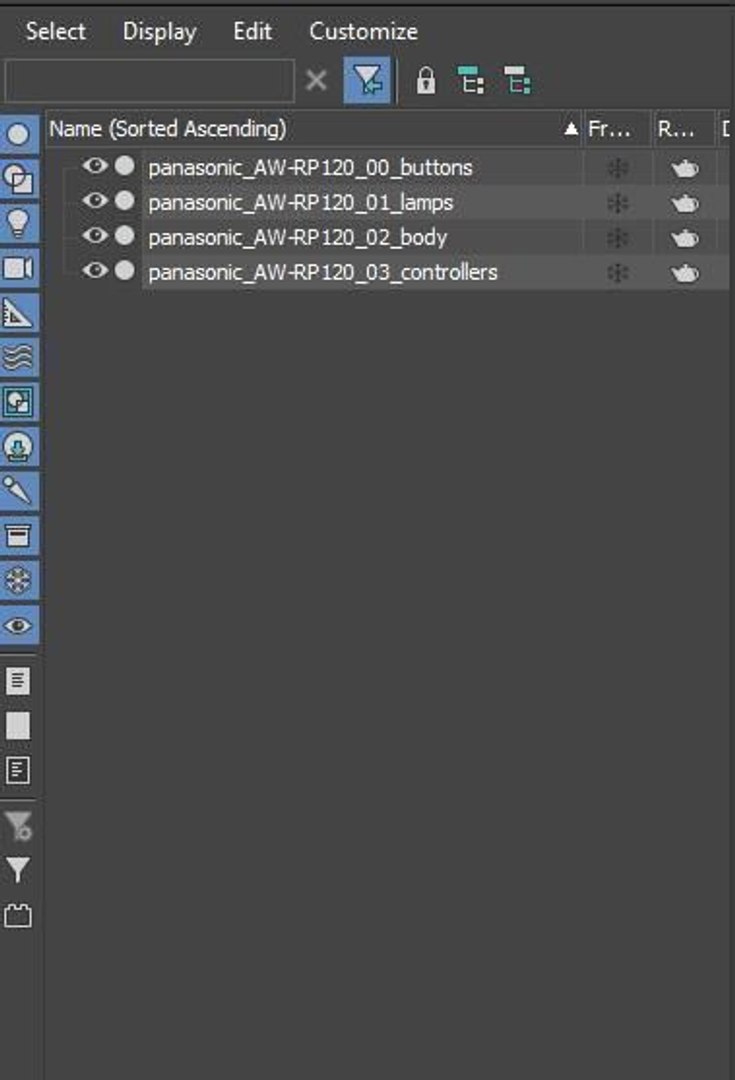This screenshot has height=1080, width=735.
Task: Clear the search field with X button
Action: 316,81
